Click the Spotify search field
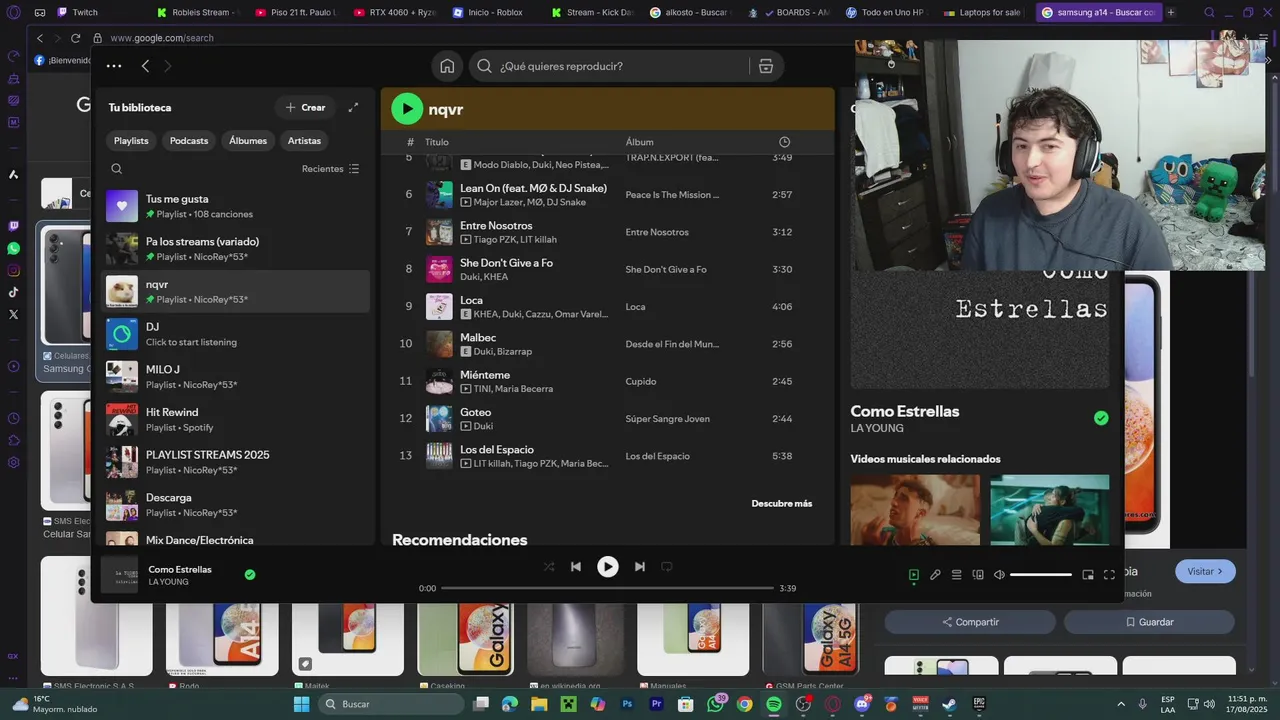 610,66
